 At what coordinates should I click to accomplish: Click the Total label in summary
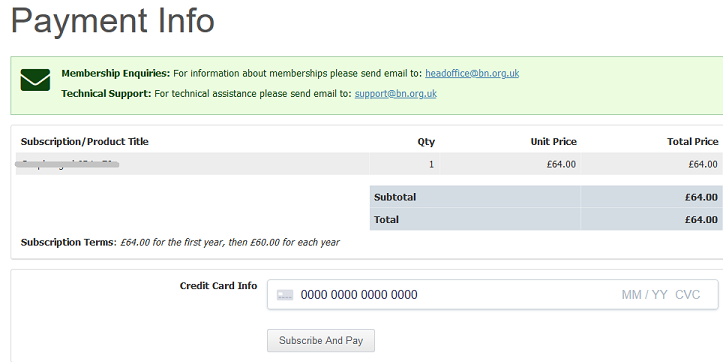click(x=386, y=220)
